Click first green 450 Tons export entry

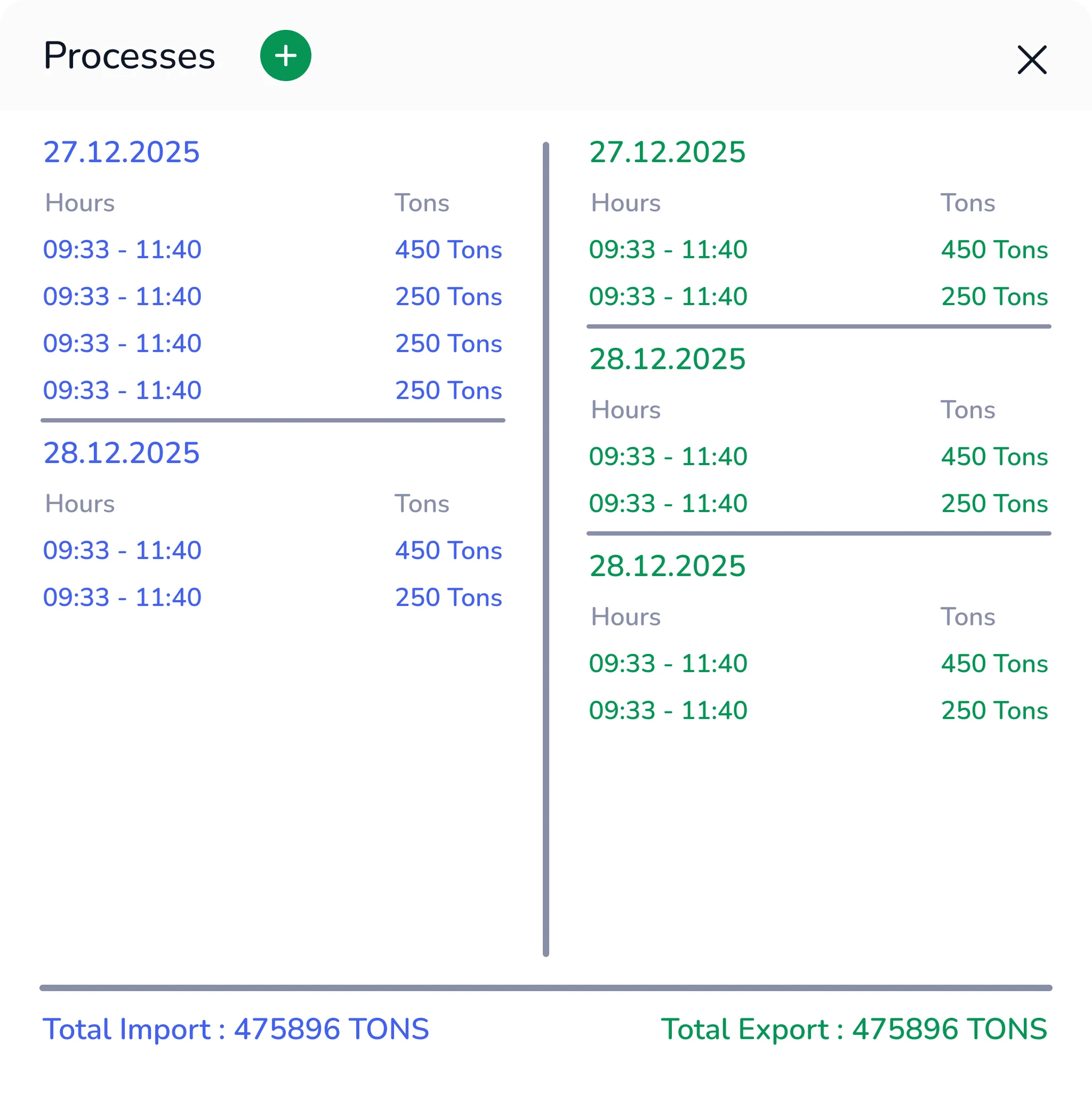pos(994,250)
